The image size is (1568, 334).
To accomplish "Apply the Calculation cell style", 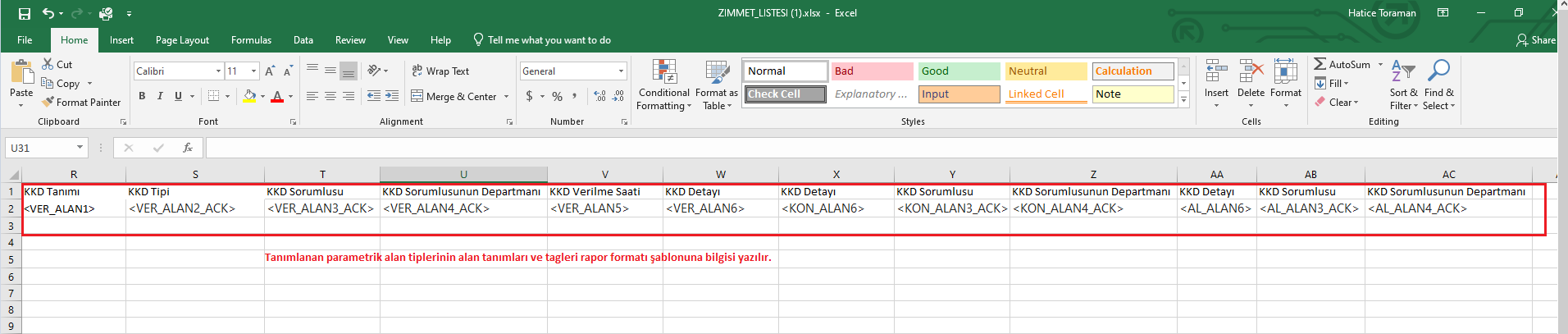I will click(x=1133, y=71).
